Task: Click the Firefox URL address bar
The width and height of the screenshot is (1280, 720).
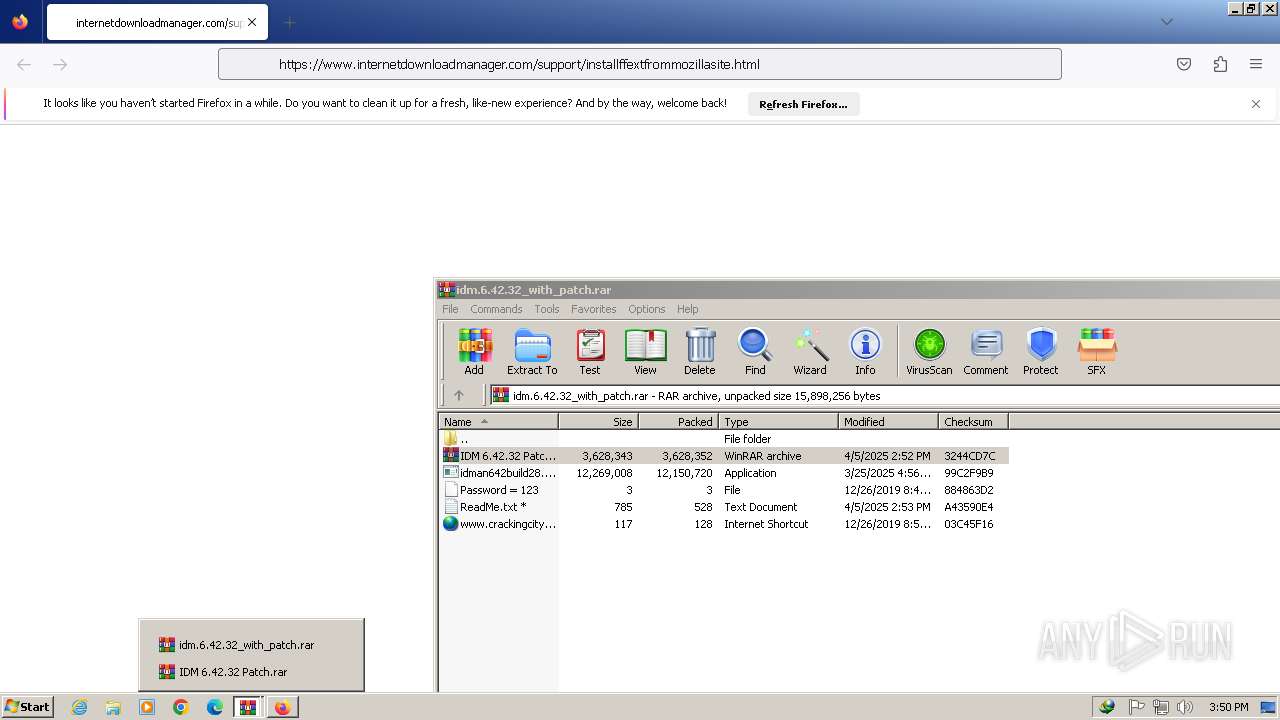Action: tap(640, 64)
